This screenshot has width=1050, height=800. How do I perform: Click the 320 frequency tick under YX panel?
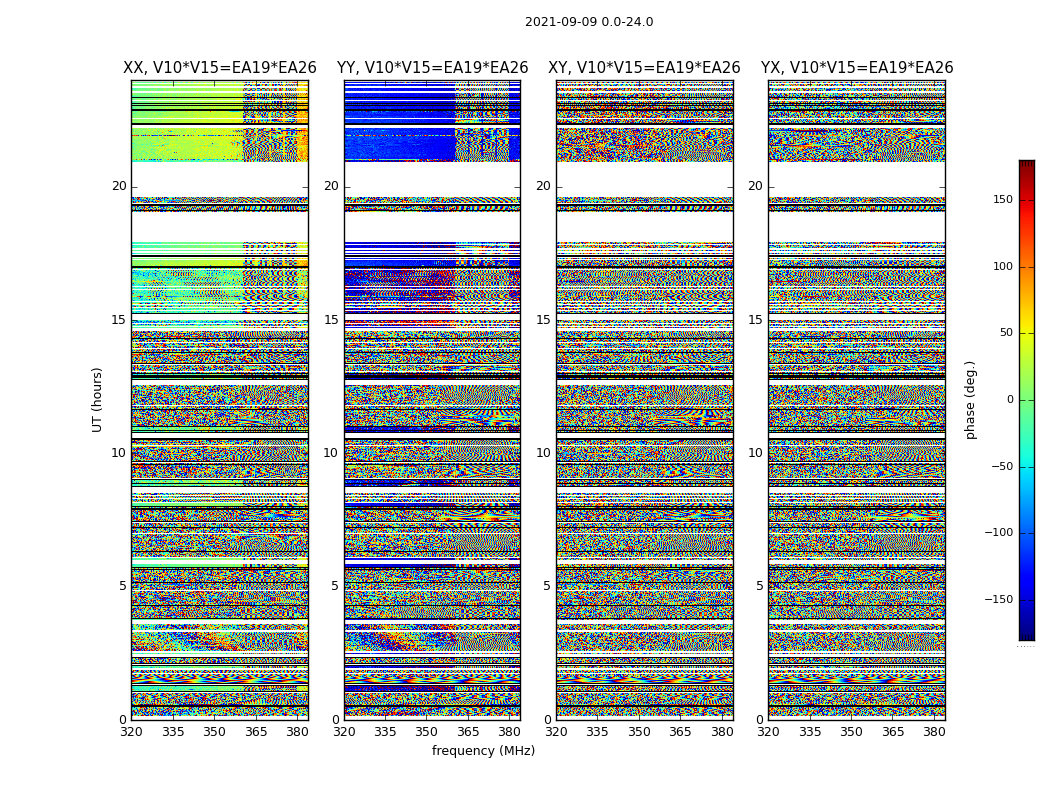coord(769,732)
